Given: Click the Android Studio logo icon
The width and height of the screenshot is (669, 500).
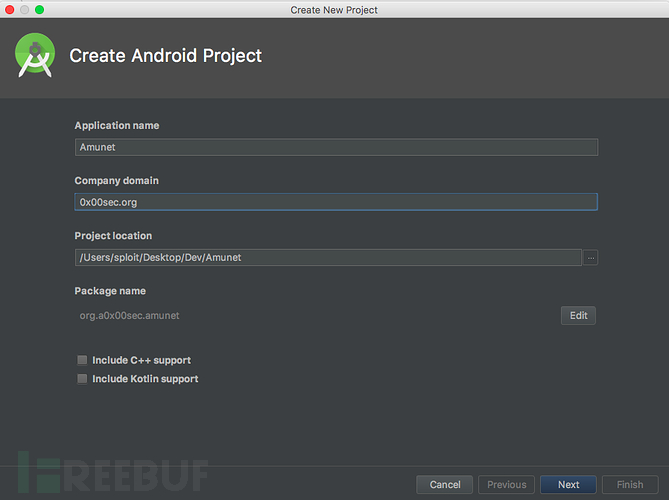Looking at the screenshot, I should coord(35,55).
